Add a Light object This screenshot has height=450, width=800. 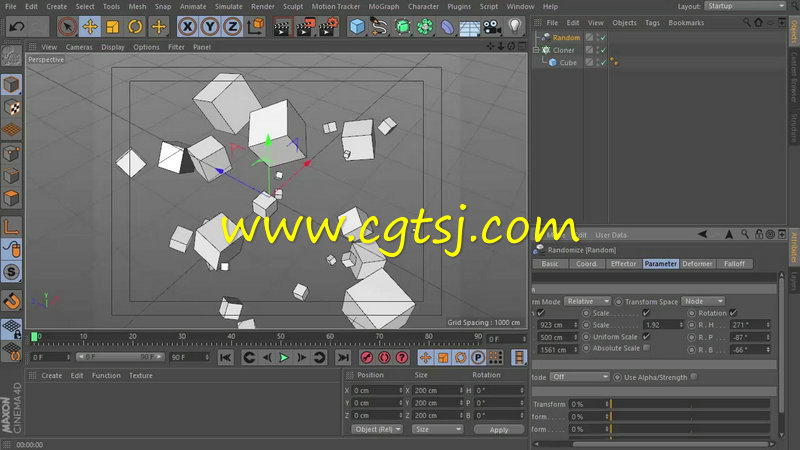[514, 27]
